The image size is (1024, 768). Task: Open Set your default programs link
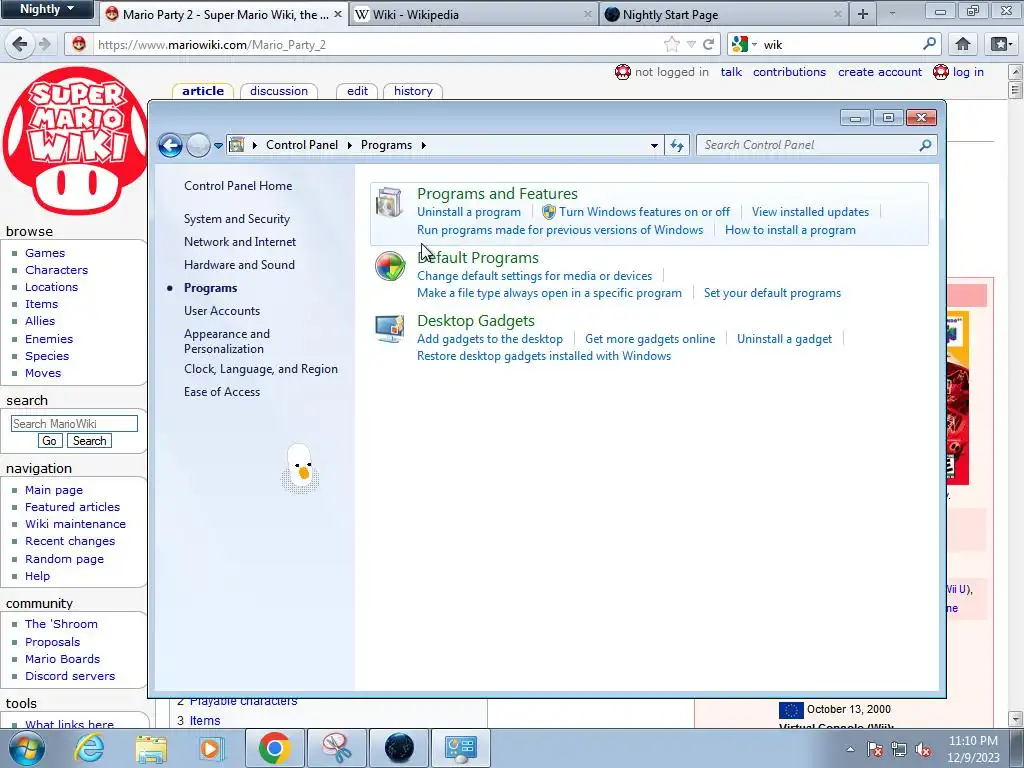772,293
